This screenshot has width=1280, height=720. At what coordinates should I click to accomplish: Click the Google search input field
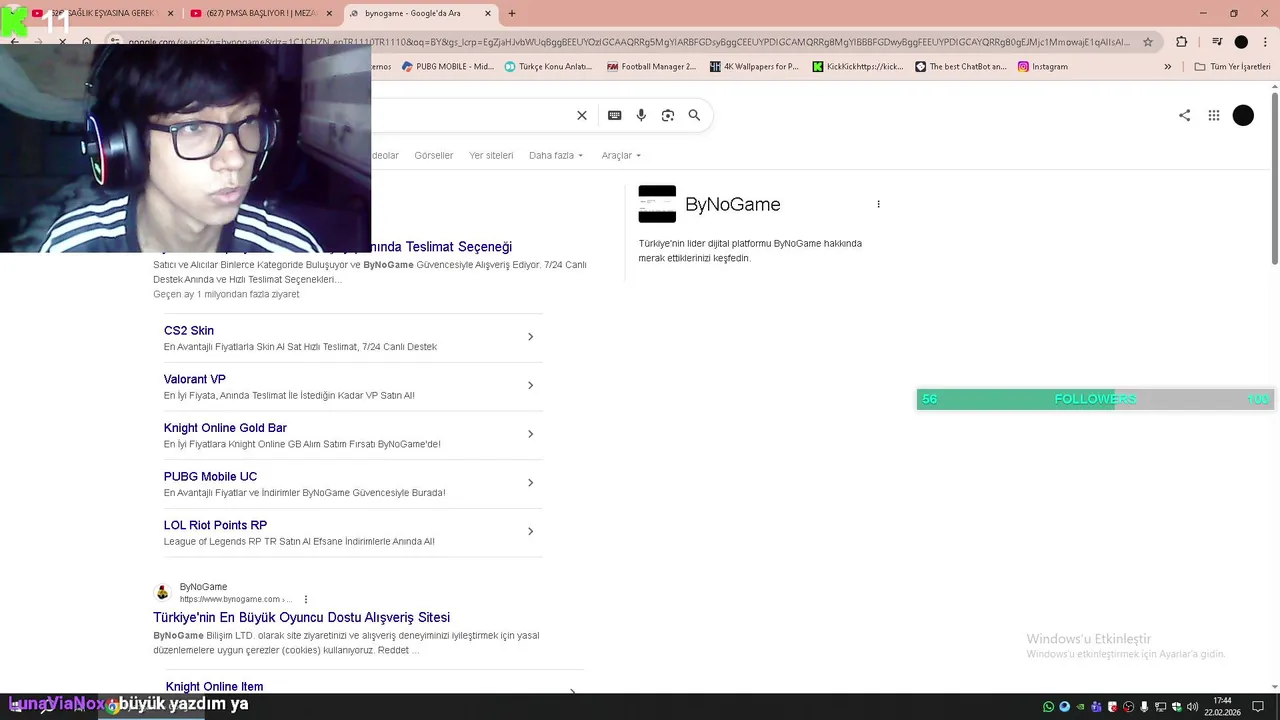pyautogui.click(x=470, y=115)
